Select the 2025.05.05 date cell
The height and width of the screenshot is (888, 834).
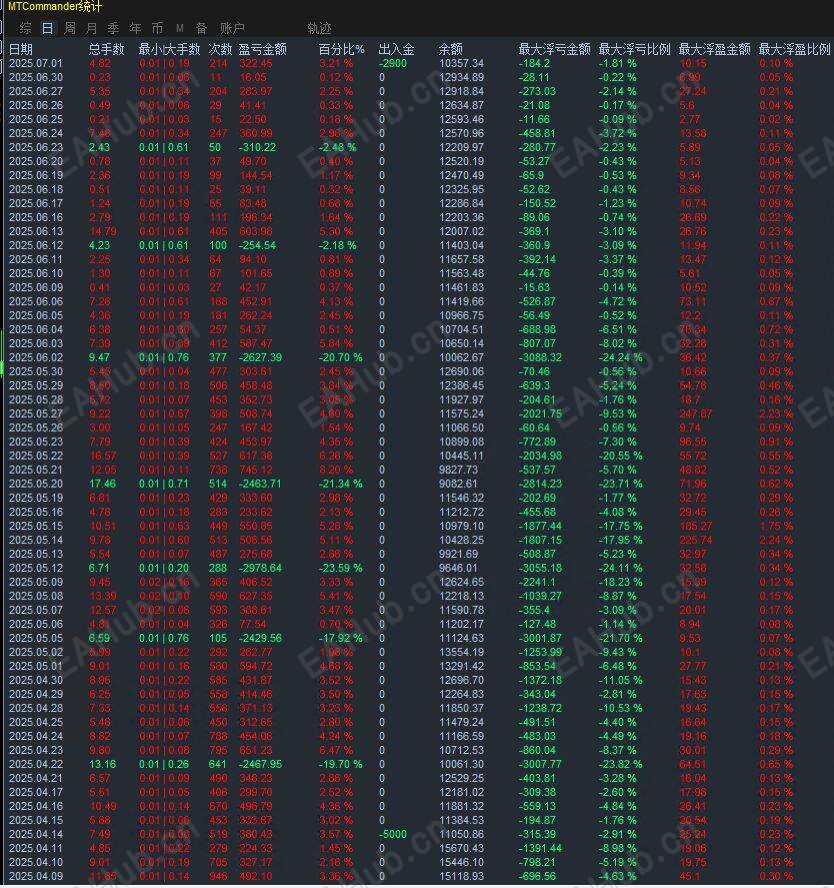click(x=36, y=638)
